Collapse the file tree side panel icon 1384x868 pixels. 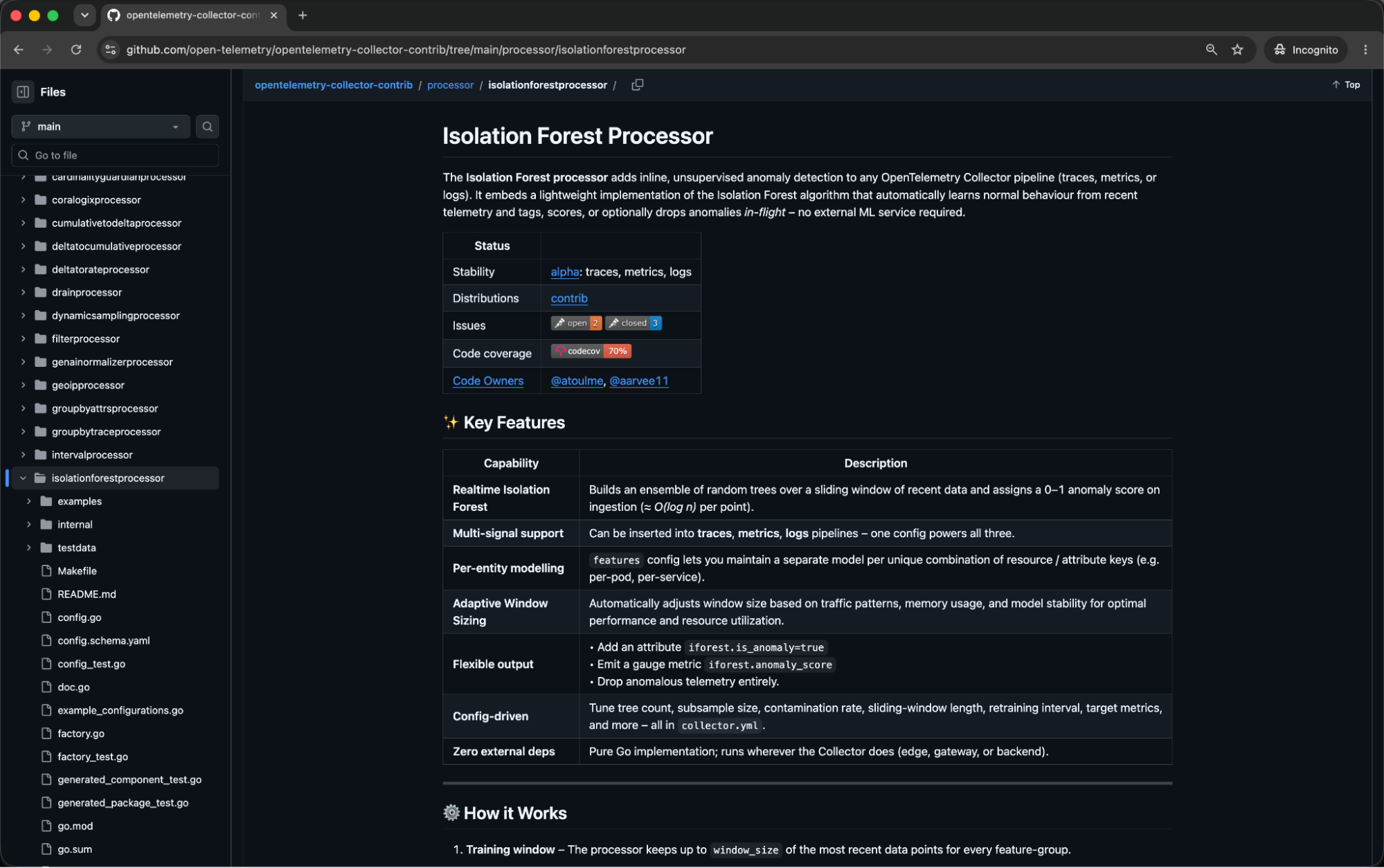(x=23, y=92)
